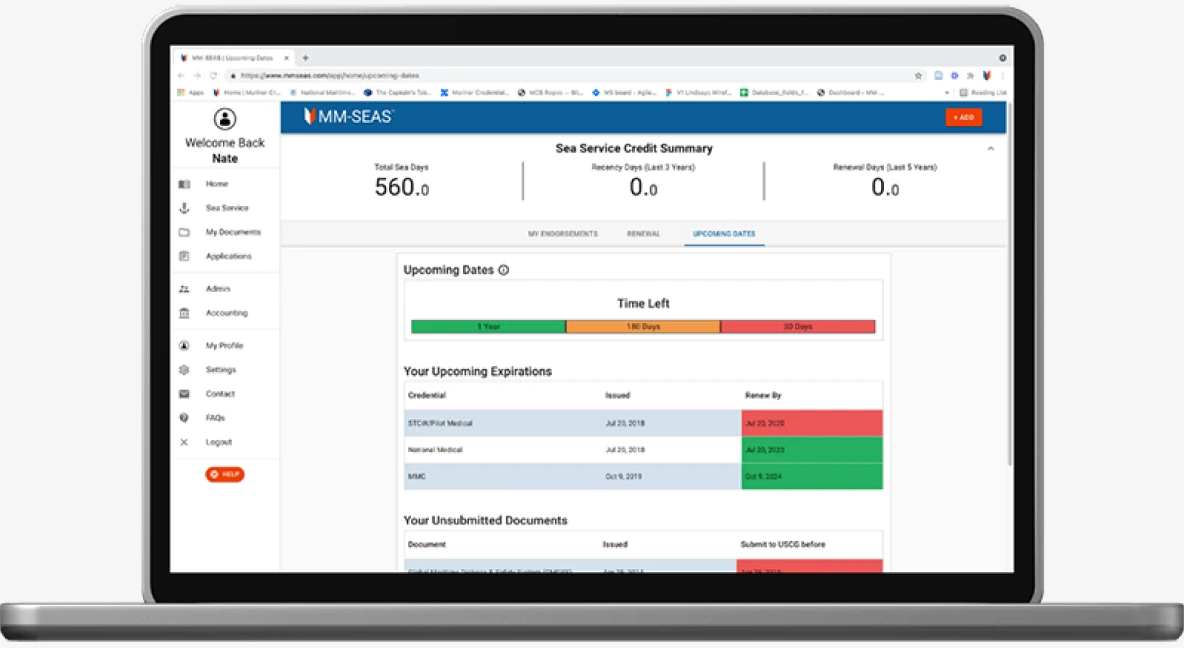Select the MM-SEAS Upcoming Dates browser tab
Viewport: 1184px width, 648px height.
[235, 58]
